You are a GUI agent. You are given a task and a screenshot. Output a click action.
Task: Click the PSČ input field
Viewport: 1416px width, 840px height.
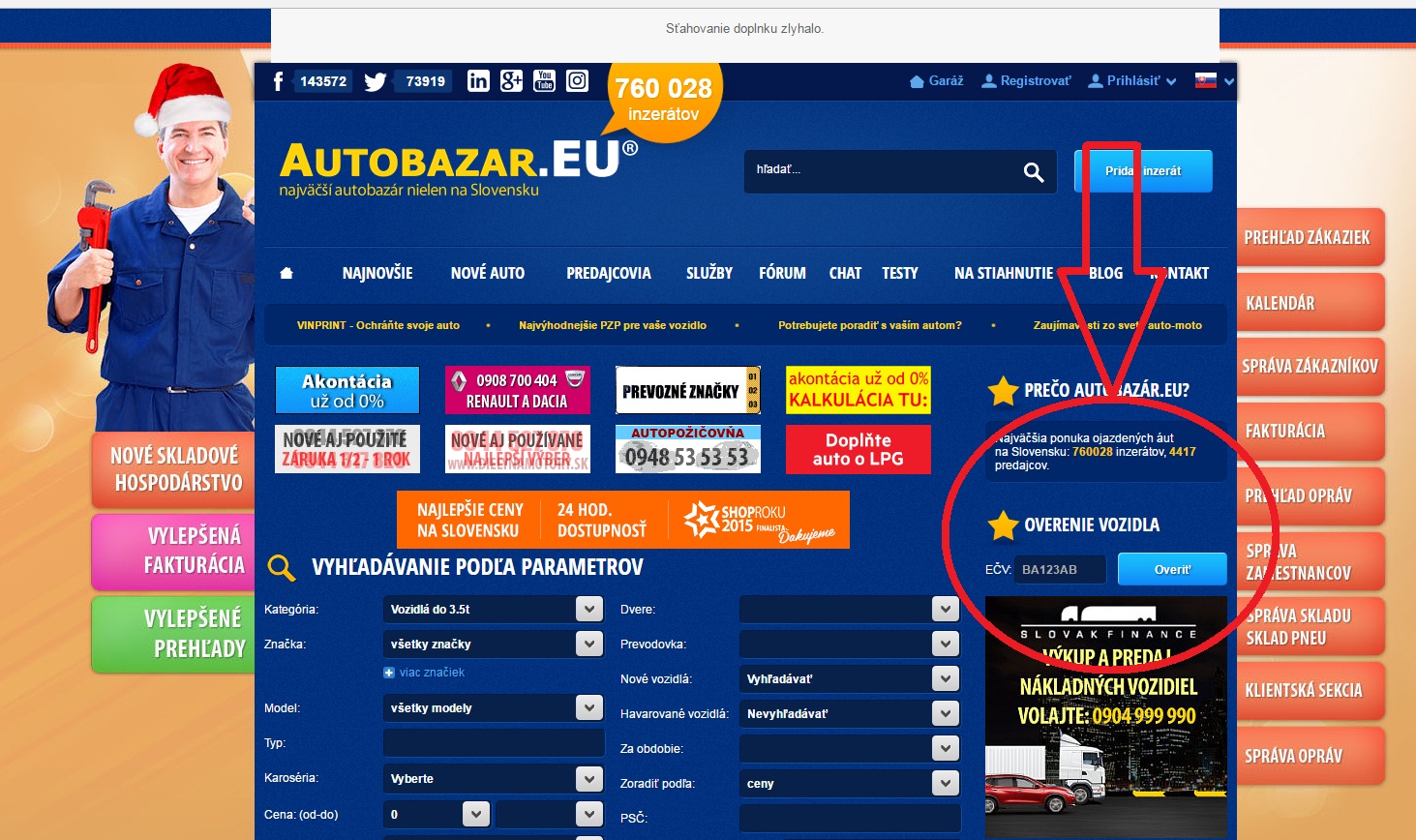850,818
